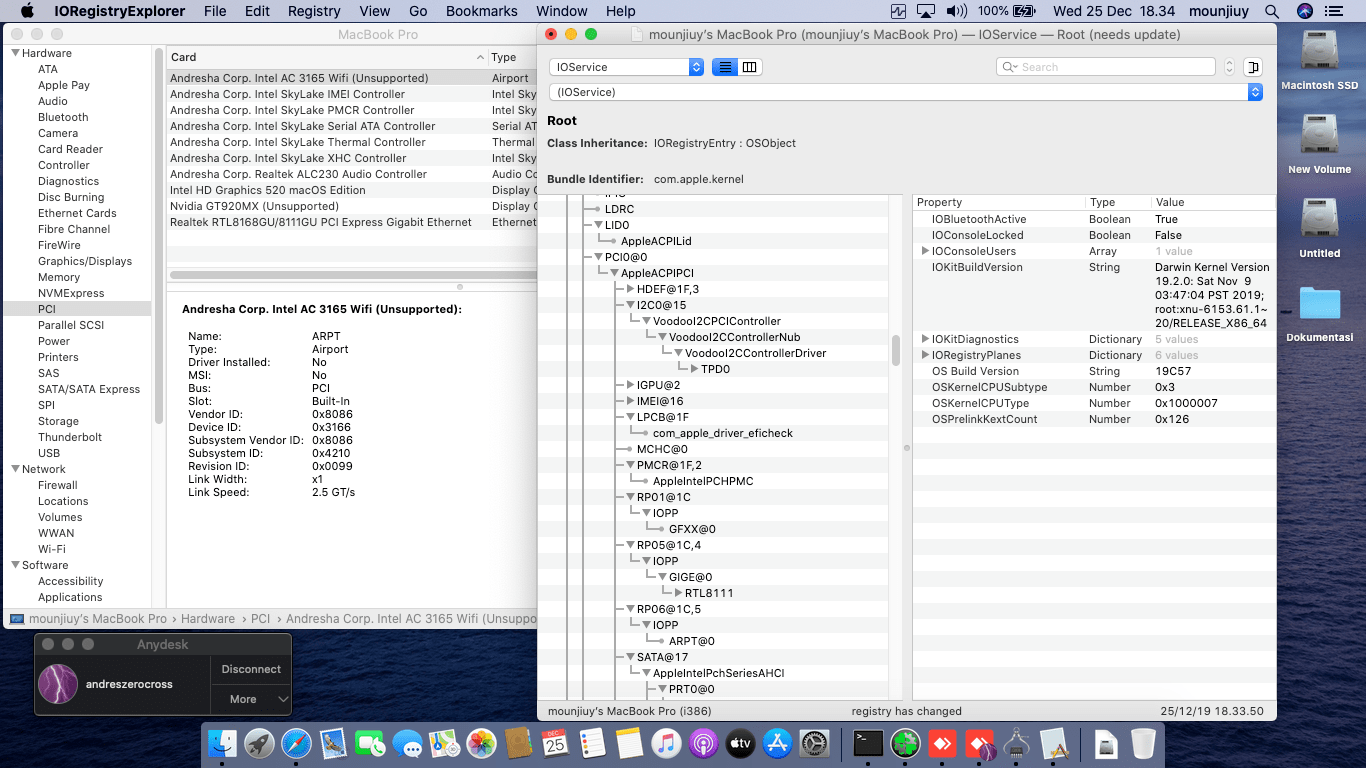1366x768 pixels.
Task: Open FaceTime from the Dock
Action: point(370,743)
